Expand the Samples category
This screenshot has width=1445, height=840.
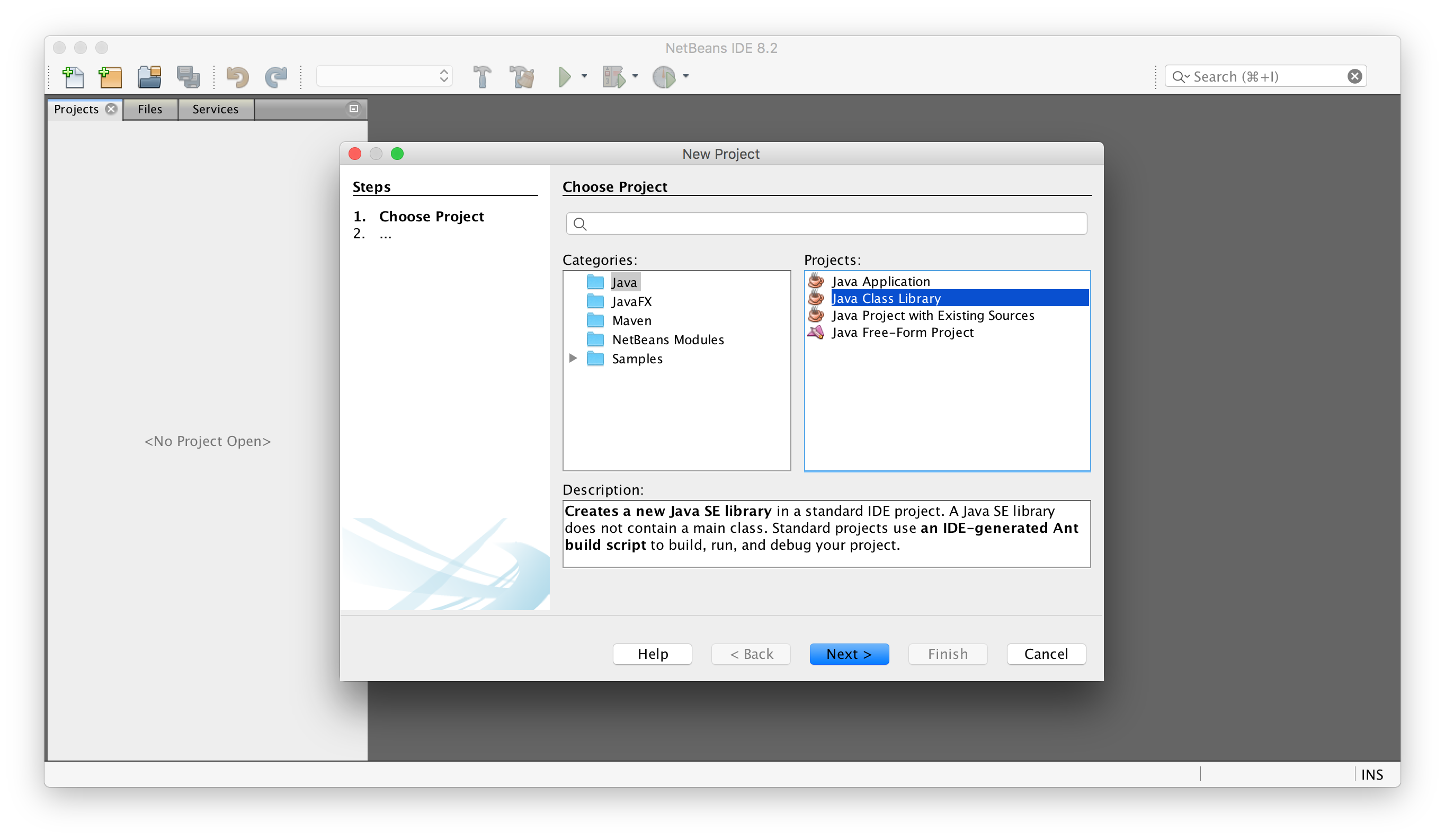573,359
